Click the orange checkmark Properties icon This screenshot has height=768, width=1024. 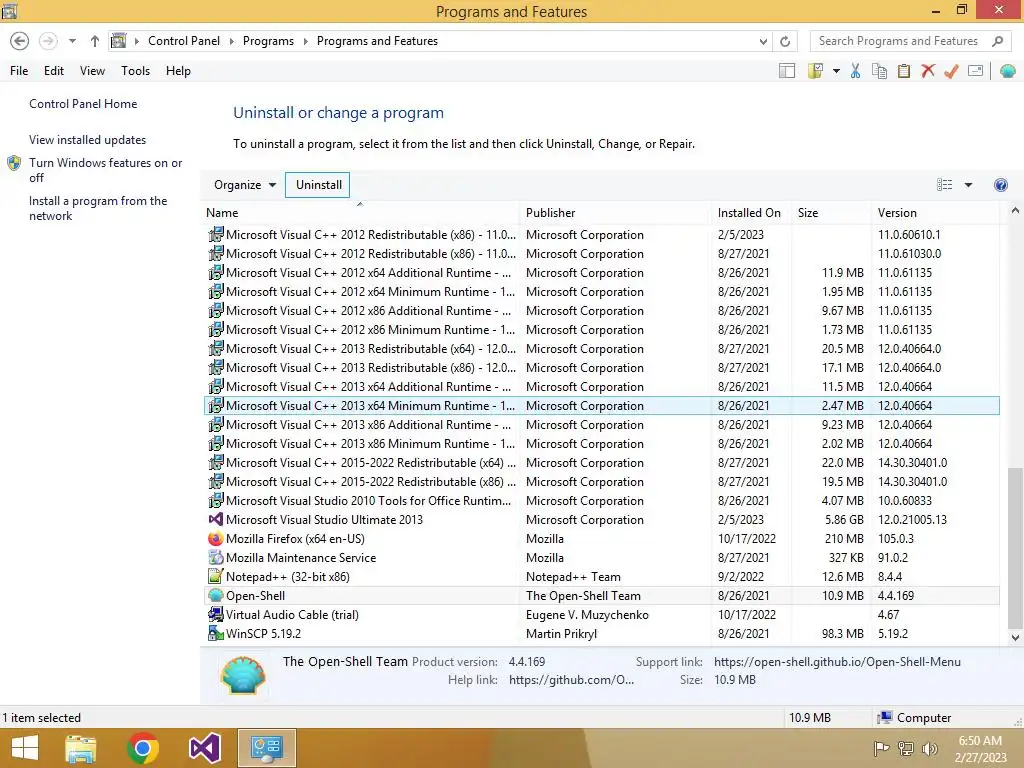pos(951,71)
